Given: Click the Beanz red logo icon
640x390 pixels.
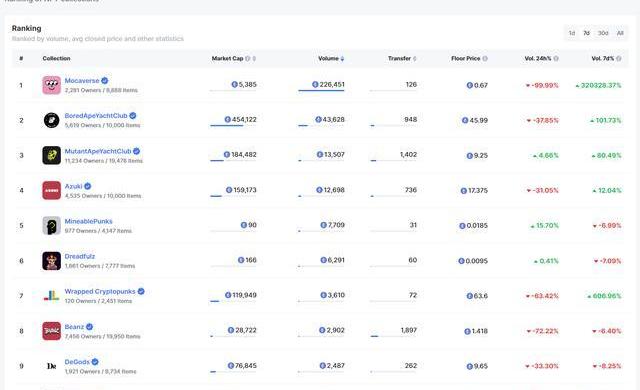Looking at the screenshot, I should (51, 331).
